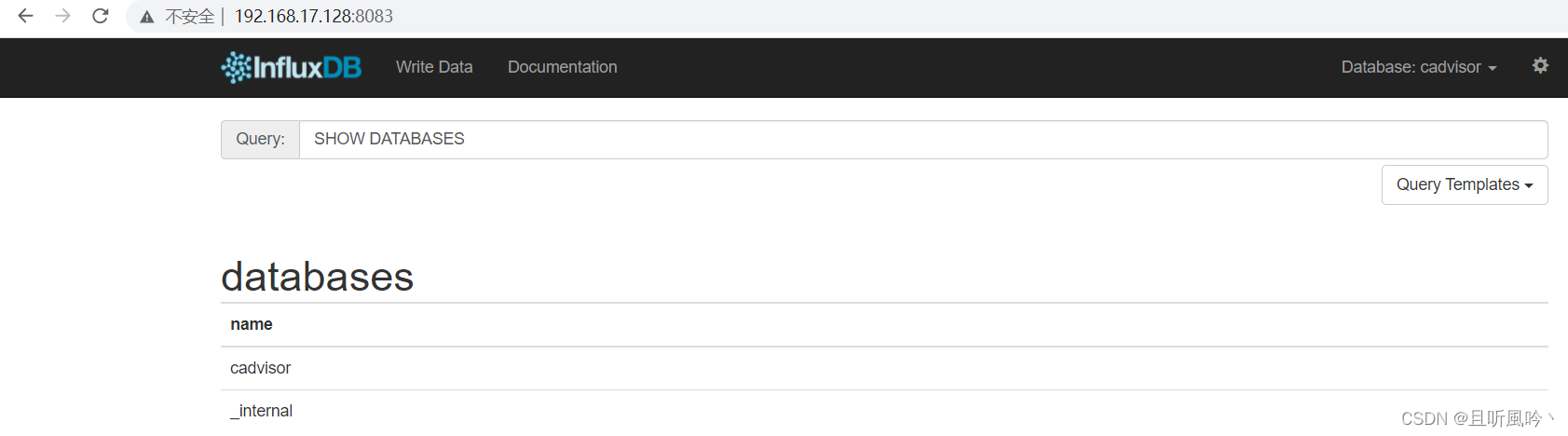Open the Query Templates dropdown
The width and height of the screenshot is (1568, 436).
coord(1465,184)
